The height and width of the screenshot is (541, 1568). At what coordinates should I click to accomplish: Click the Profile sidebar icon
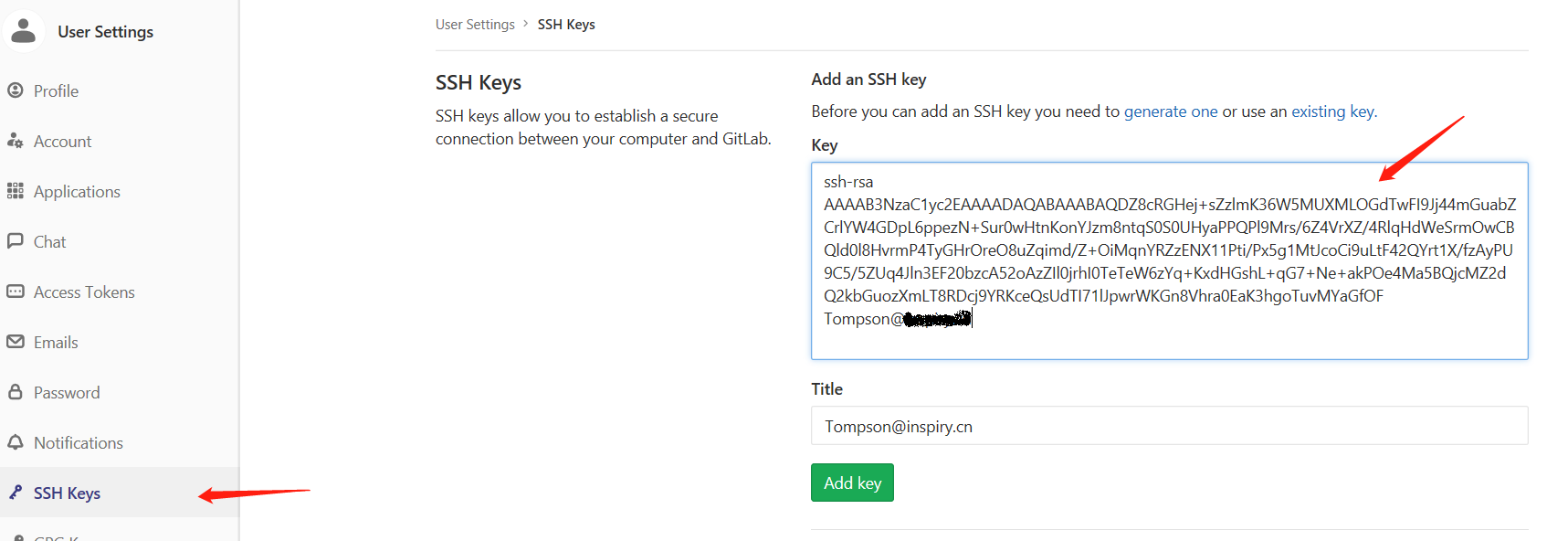(x=16, y=90)
